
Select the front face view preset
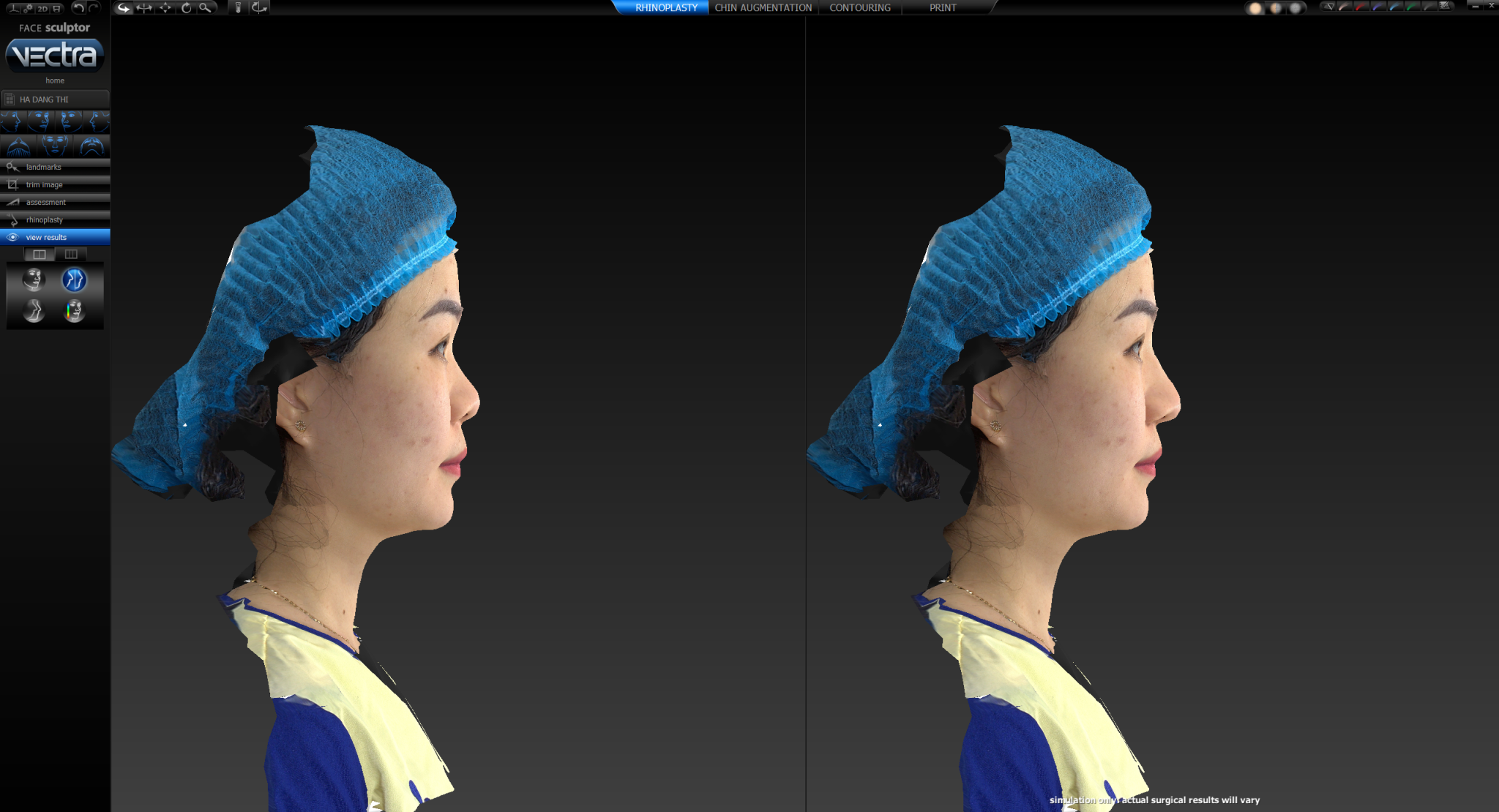pos(55,146)
